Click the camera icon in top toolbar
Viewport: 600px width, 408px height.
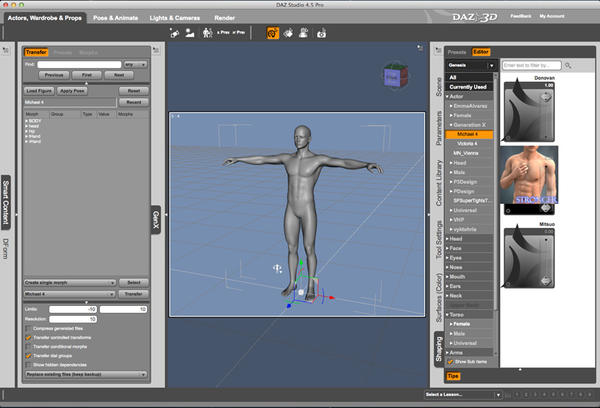[321, 34]
